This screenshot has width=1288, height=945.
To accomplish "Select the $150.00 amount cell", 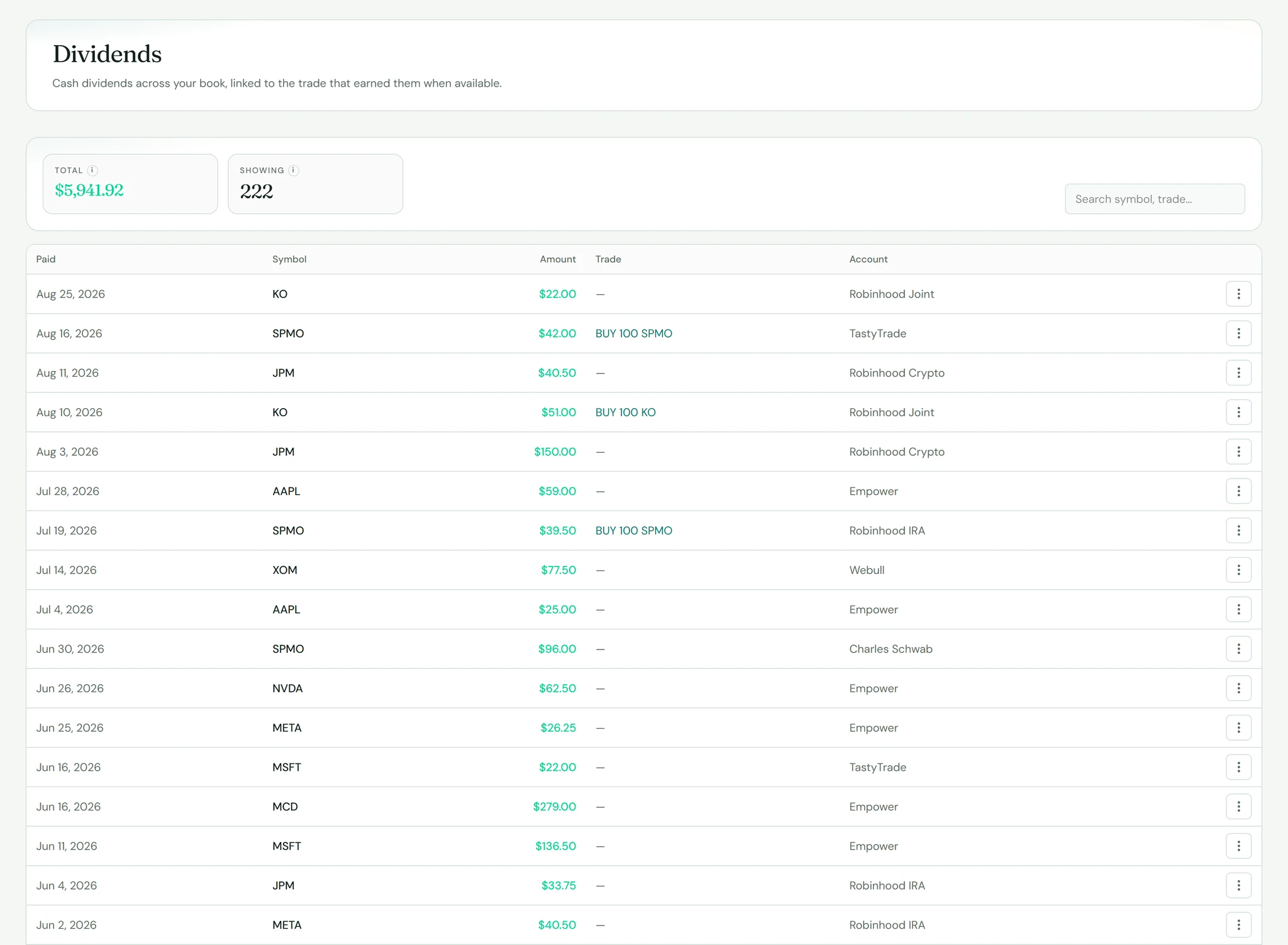I will coord(555,451).
